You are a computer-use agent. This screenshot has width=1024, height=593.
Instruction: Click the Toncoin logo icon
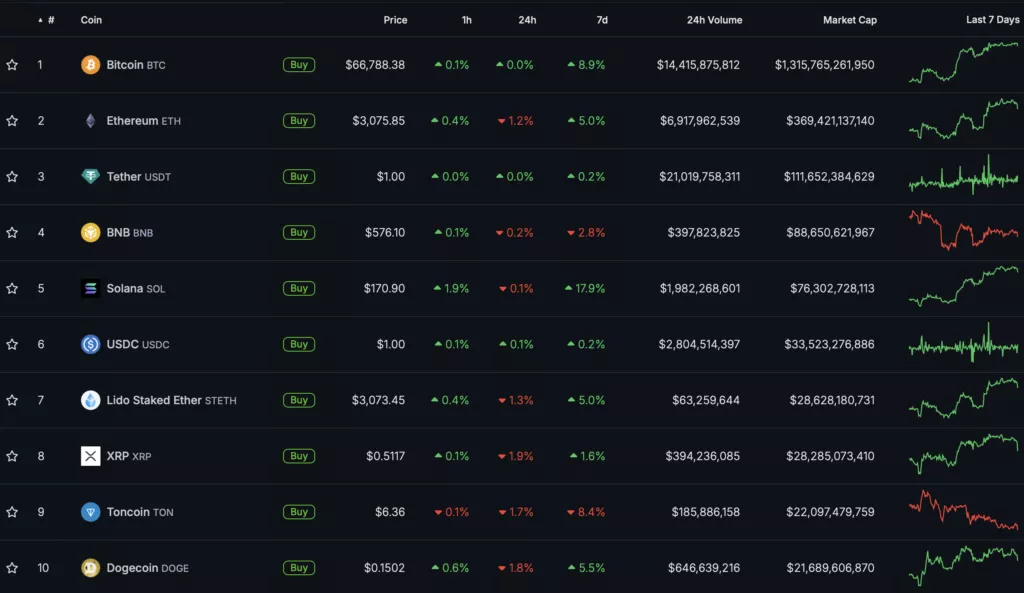coord(90,512)
